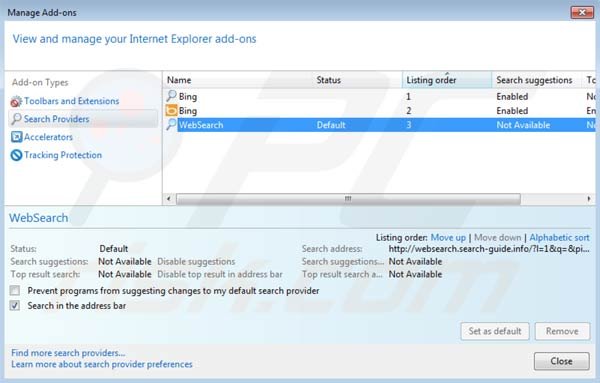Open Tracking Protection add-on type
Screen dimensions: 600x383
click(63, 155)
